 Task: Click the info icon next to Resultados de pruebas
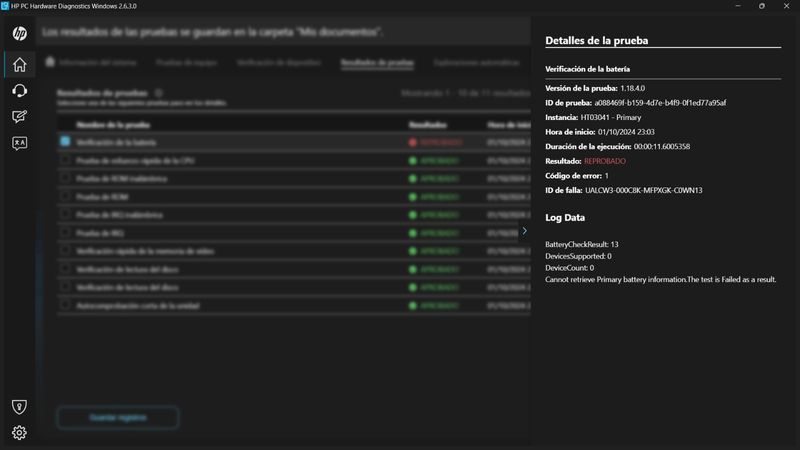coord(159,93)
